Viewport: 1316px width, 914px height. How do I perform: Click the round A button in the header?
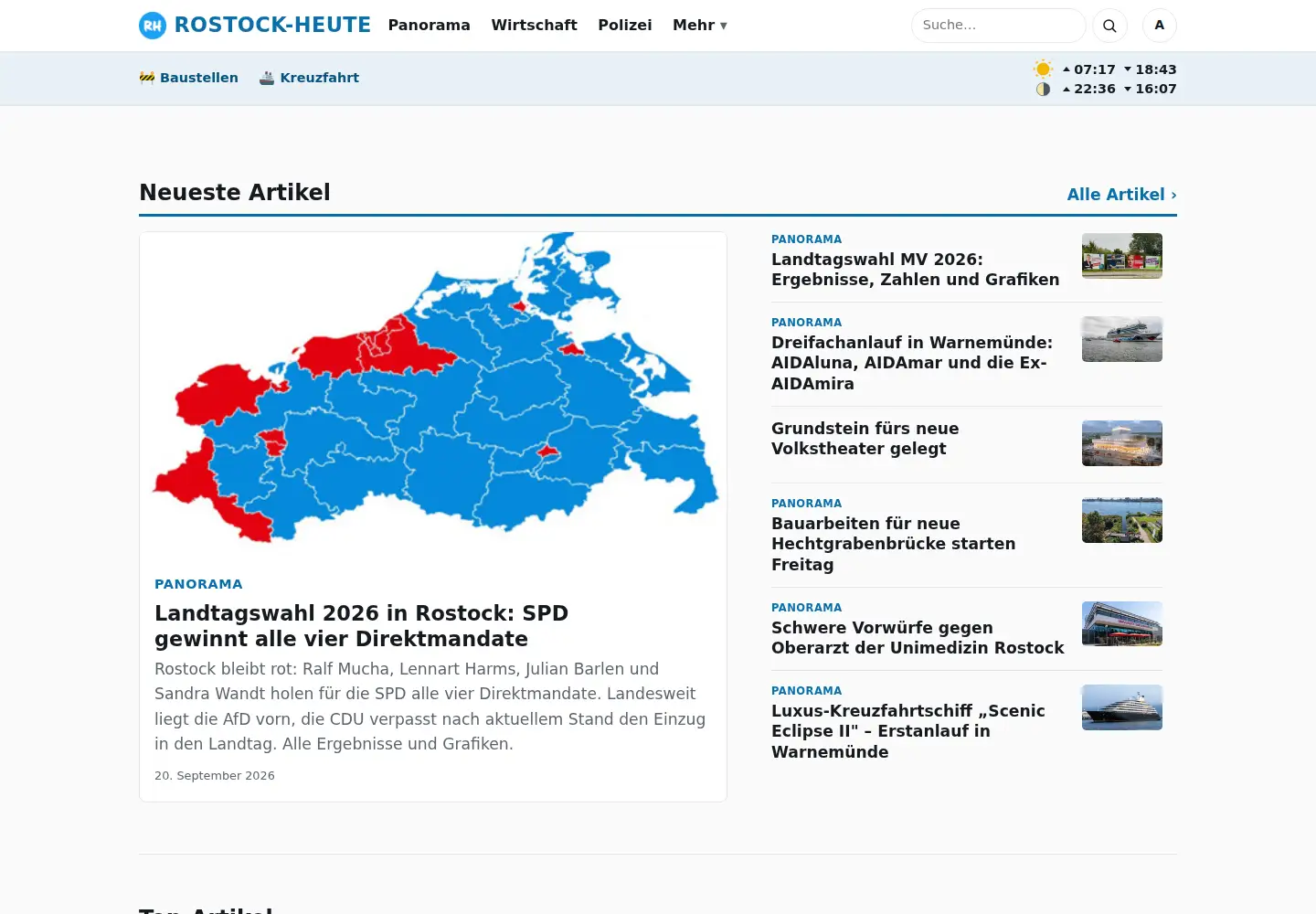pos(1160,26)
